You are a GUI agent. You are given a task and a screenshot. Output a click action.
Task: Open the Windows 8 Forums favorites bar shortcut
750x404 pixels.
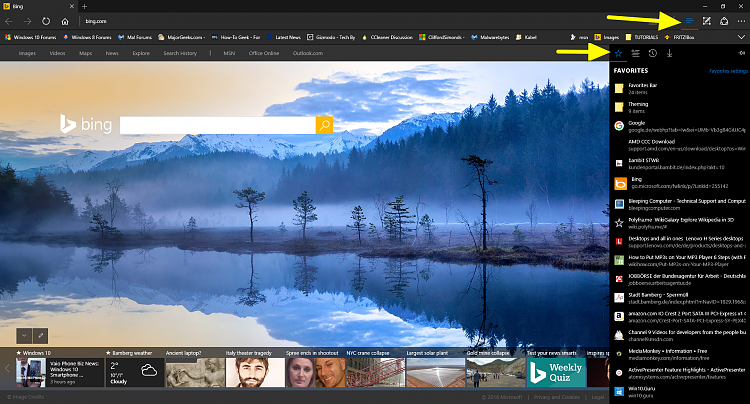pos(87,37)
